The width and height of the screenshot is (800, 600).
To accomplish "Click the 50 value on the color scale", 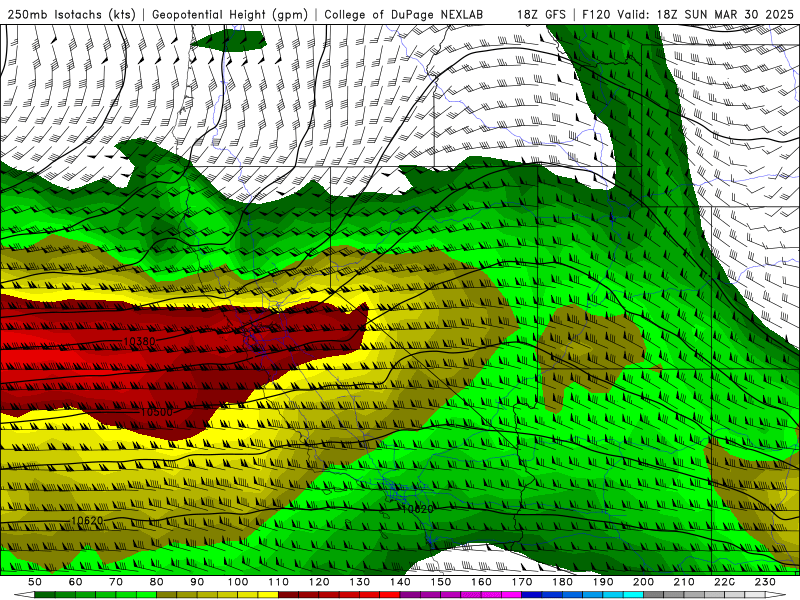I will coord(34,582).
